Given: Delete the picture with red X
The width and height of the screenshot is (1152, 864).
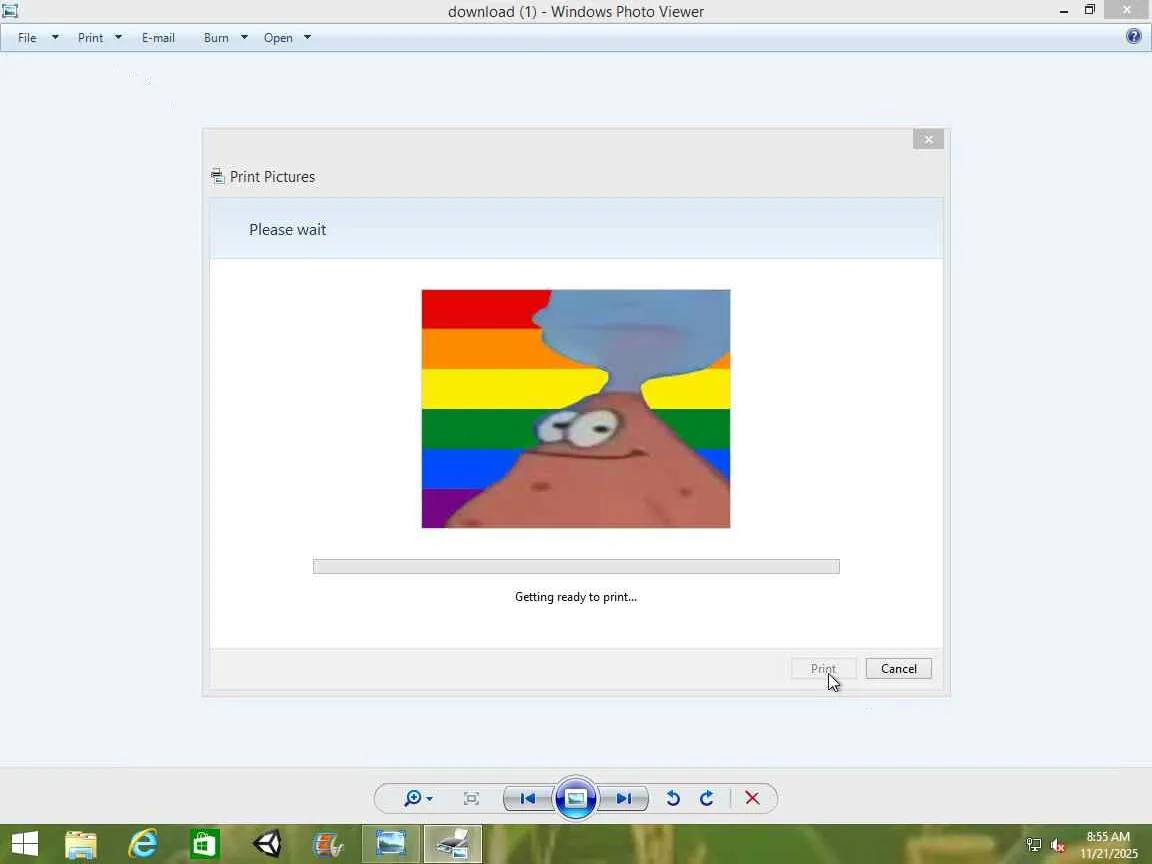Looking at the screenshot, I should click(752, 799).
